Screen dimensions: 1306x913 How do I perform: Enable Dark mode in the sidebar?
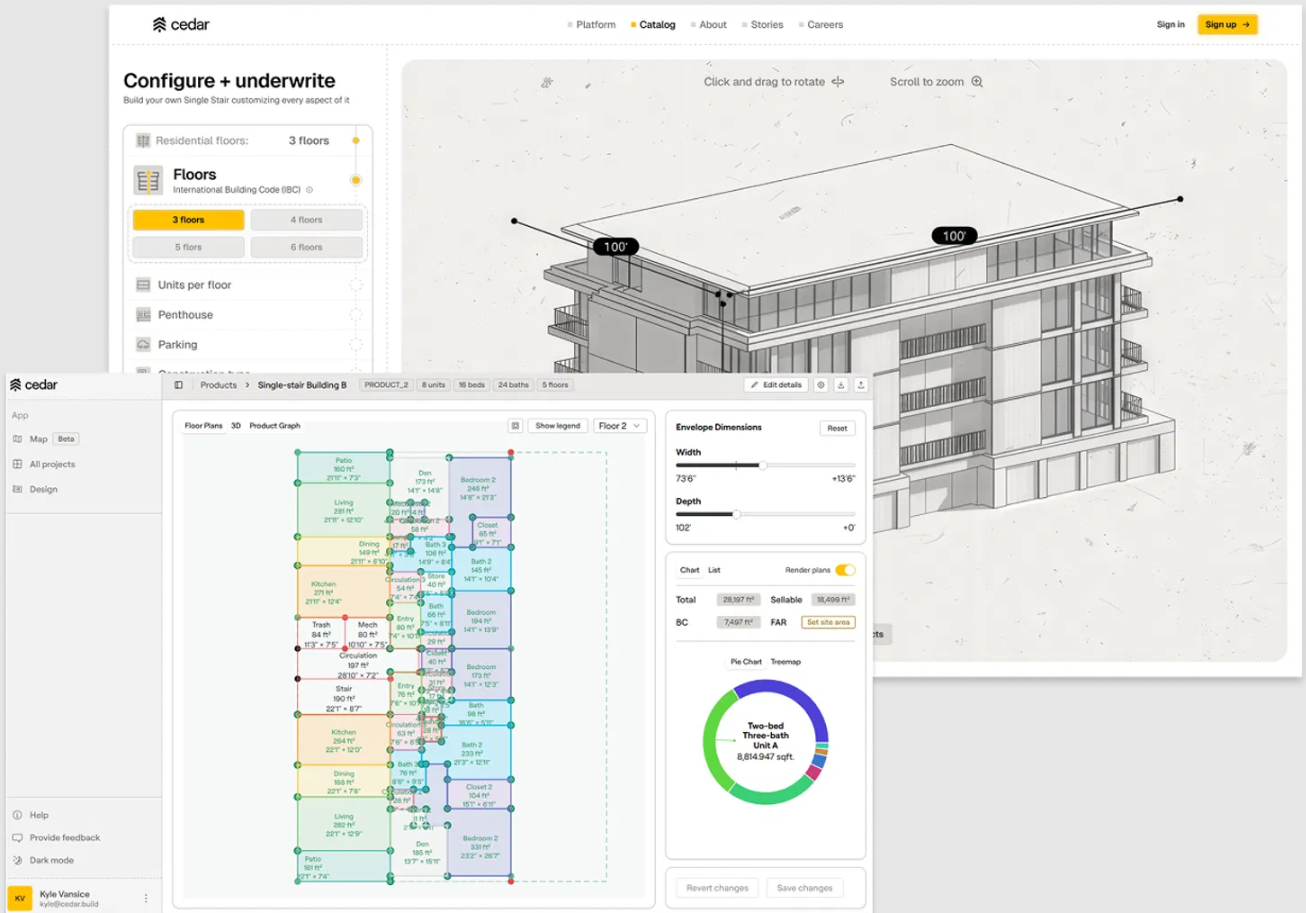[x=51, y=860]
